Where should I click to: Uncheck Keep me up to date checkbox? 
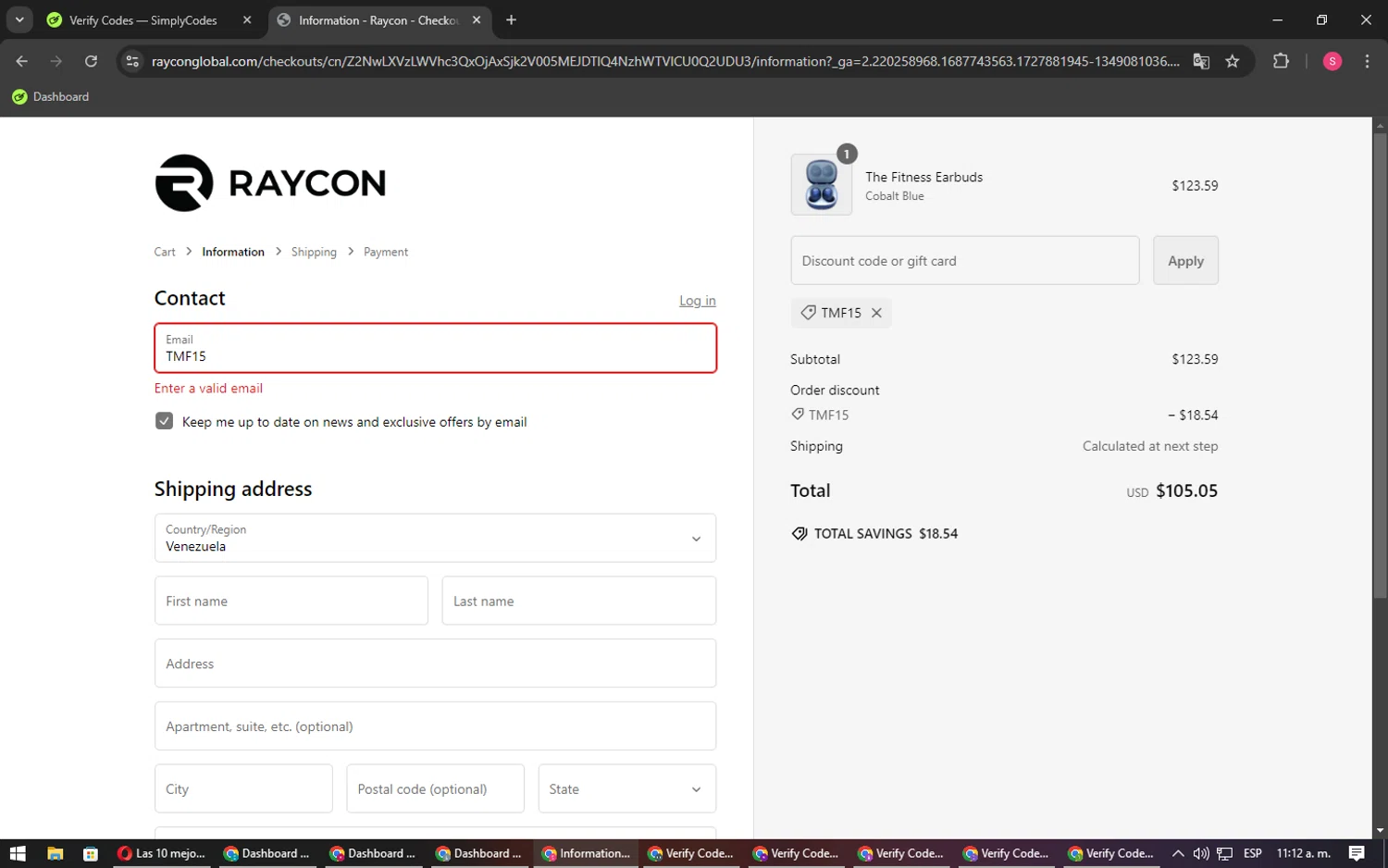click(x=164, y=421)
